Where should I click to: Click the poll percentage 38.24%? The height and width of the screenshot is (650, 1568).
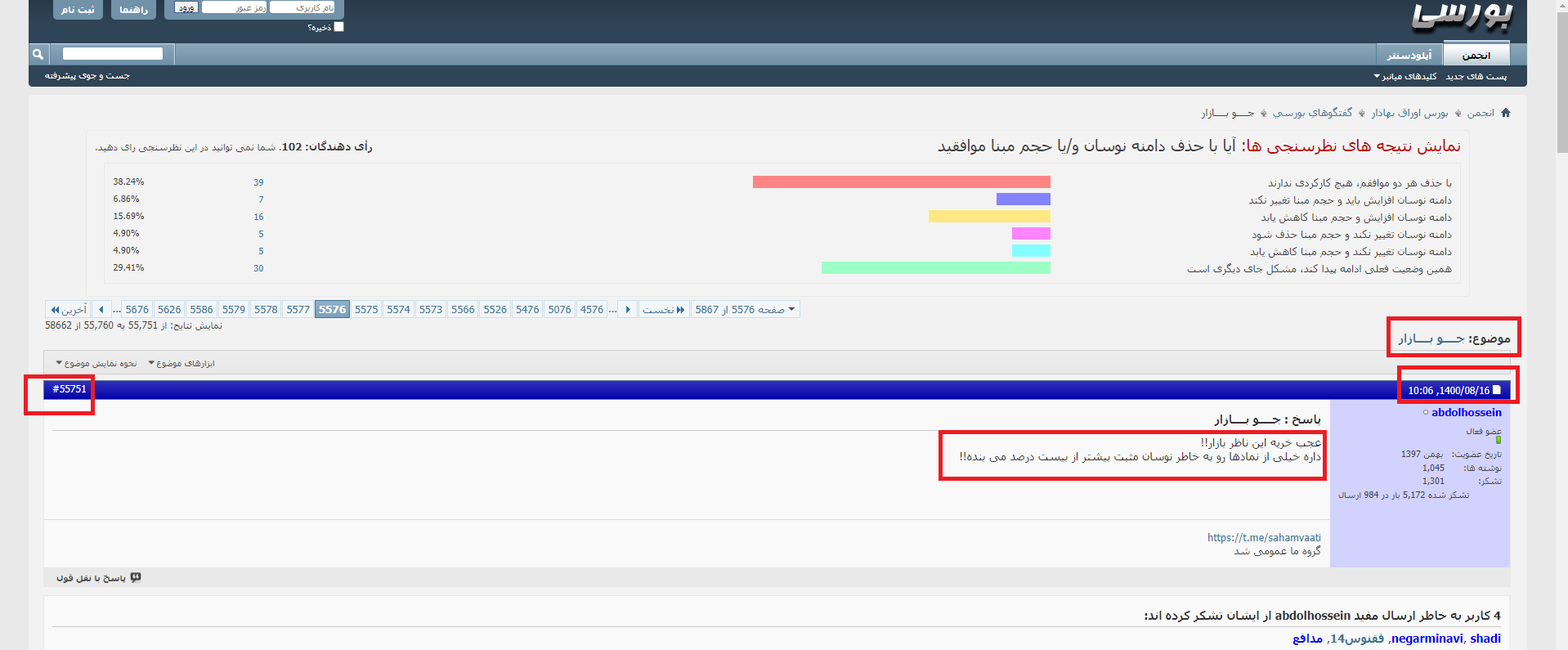(128, 182)
